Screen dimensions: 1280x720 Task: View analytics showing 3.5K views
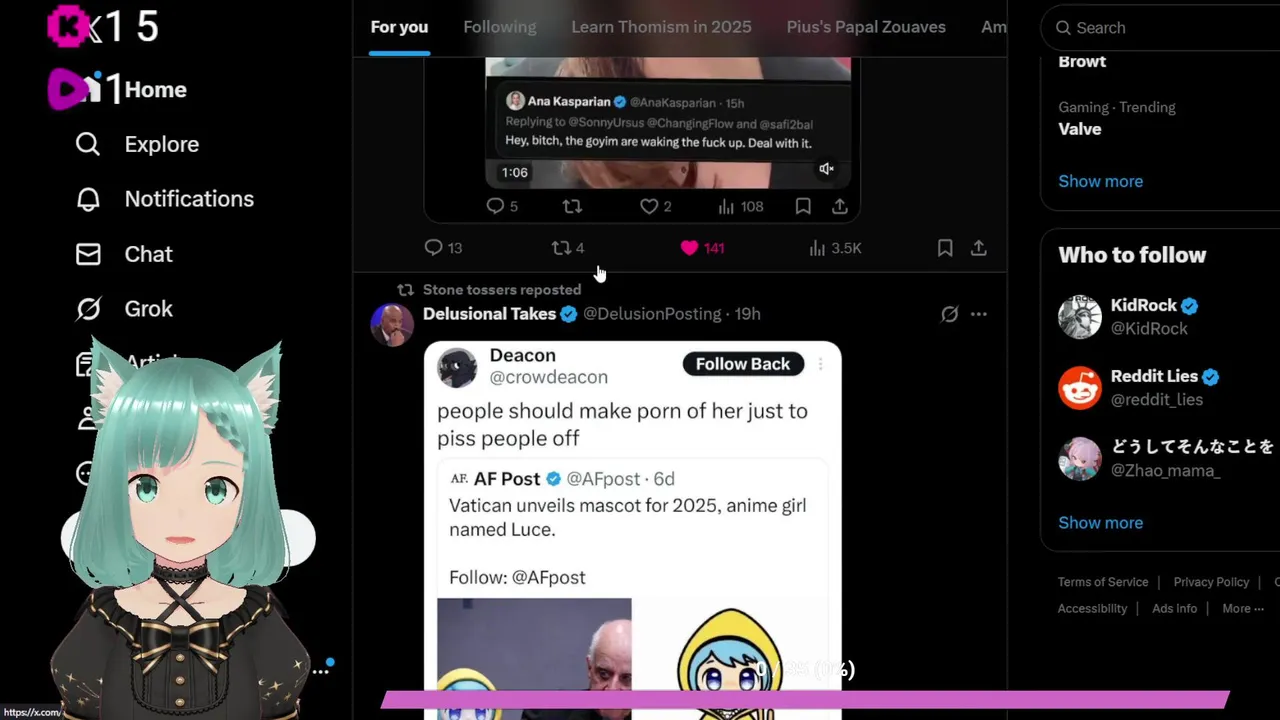[x=835, y=248]
